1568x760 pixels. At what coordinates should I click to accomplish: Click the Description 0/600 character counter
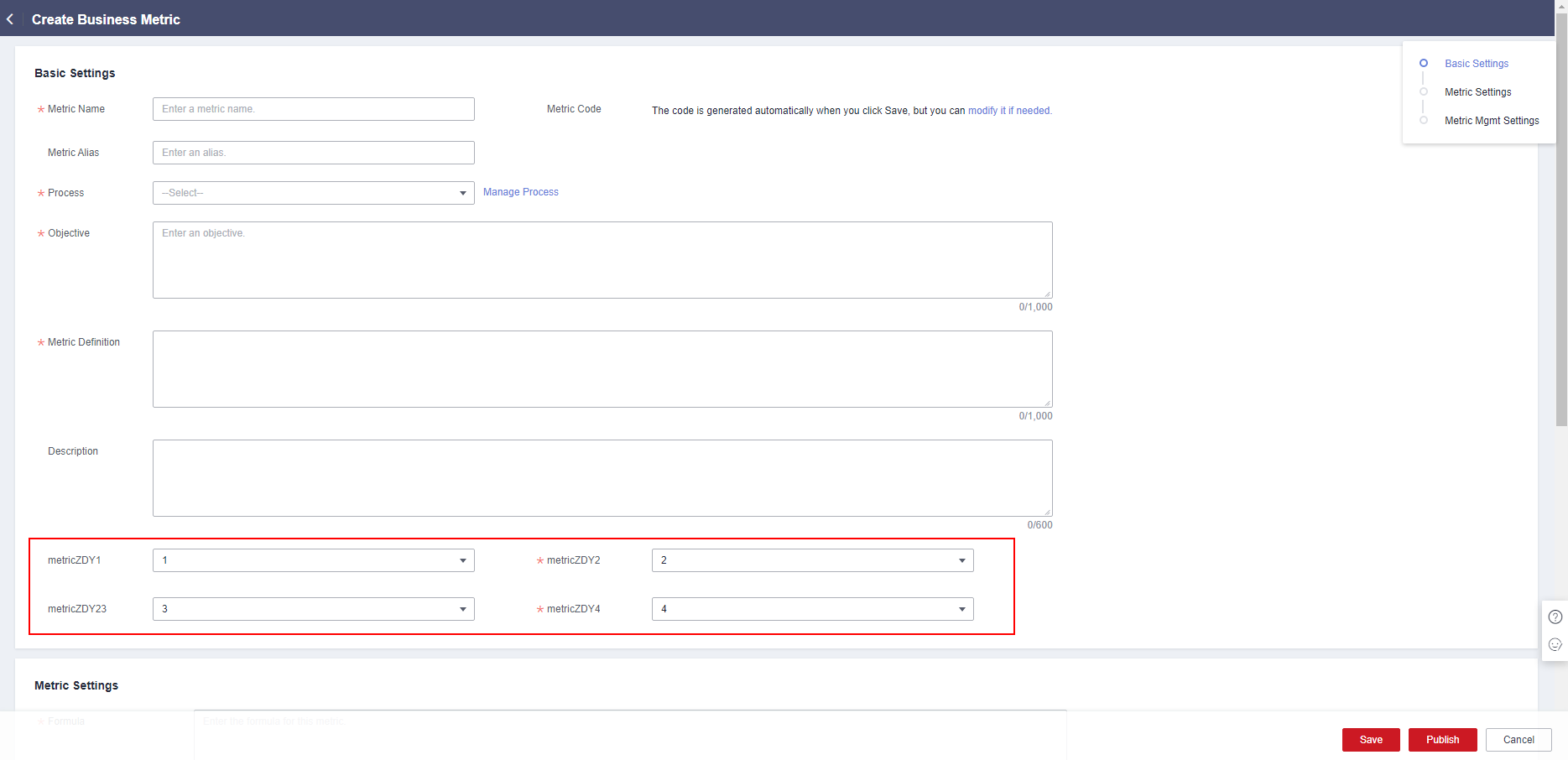[1039, 525]
